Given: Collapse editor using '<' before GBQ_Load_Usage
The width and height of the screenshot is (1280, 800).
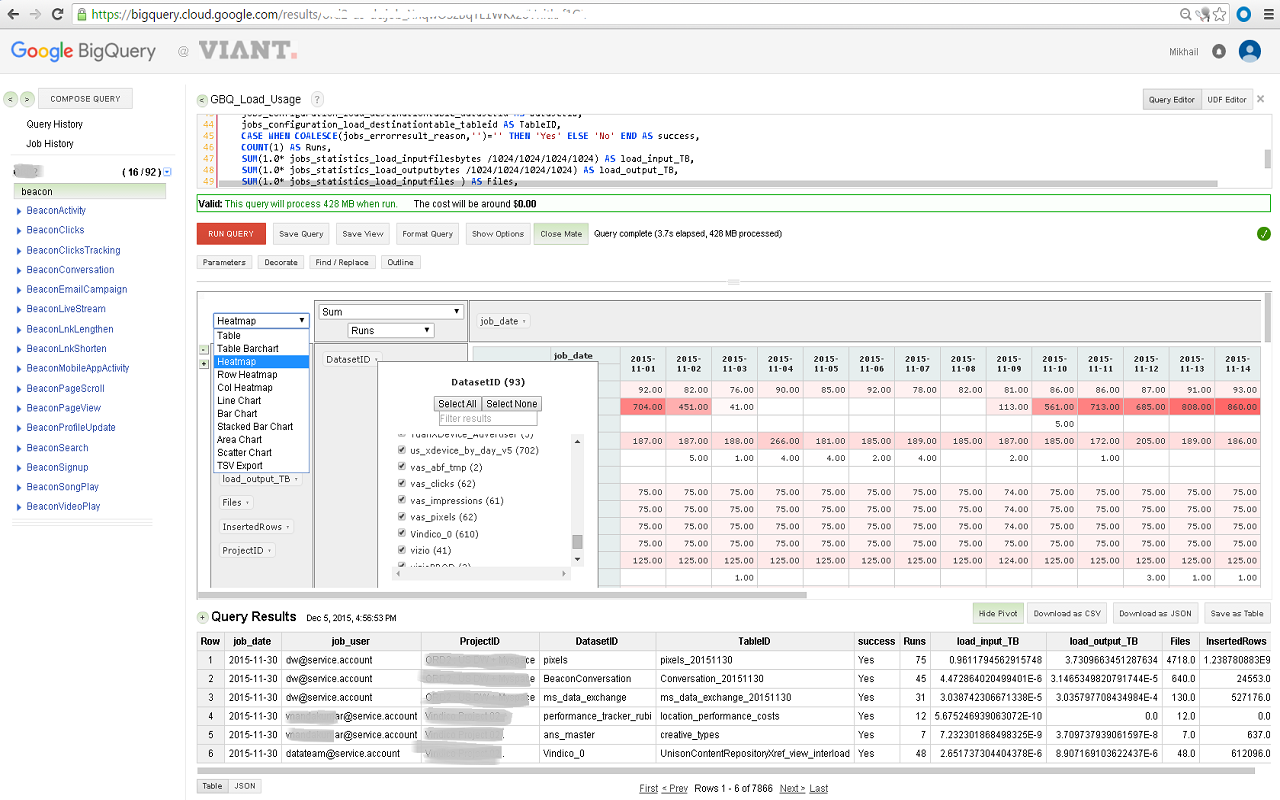Looking at the screenshot, I should [x=203, y=100].
